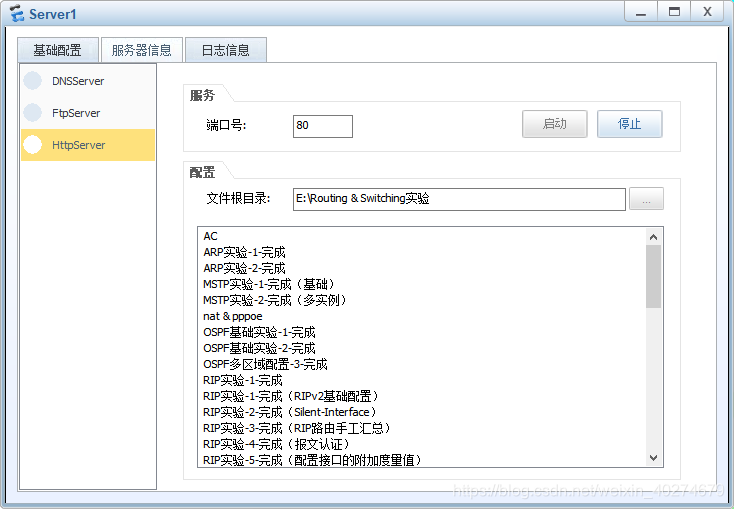Select MSTP实验-2-完成（多实例） entry
Image resolution: width=734 pixels, height=509 pixels.
click(x=276, y=300)
